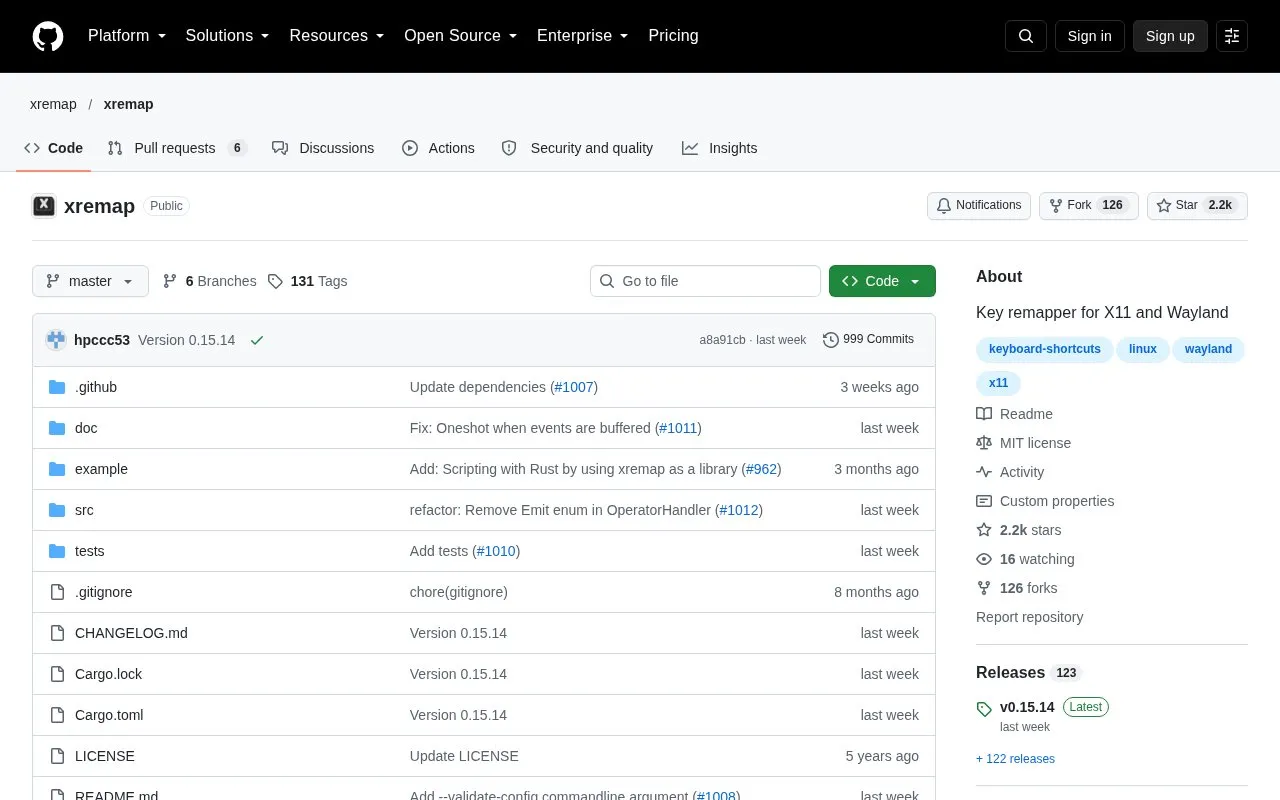Open the green Code dropdown button
The height and width of the screenshot is (800, 1280).
click(x=882, y=281)
